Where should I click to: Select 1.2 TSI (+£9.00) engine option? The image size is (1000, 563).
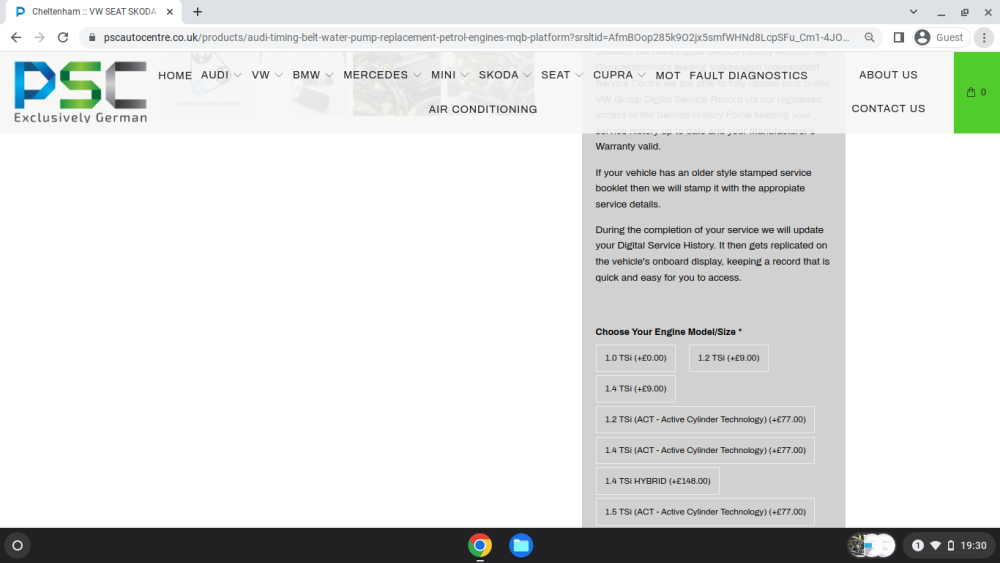point(728,358)
